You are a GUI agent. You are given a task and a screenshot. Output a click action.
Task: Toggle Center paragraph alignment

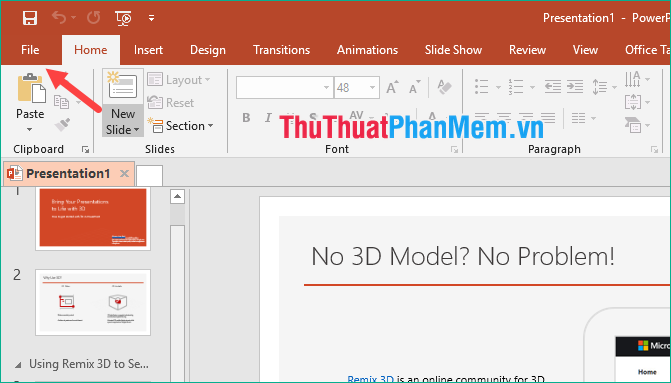point(504,117)
